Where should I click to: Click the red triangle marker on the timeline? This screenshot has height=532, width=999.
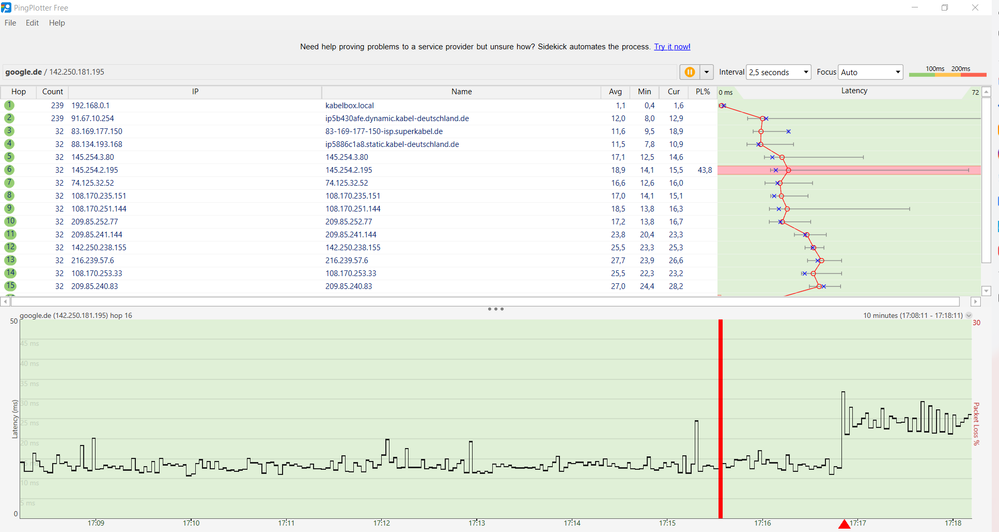844,524
